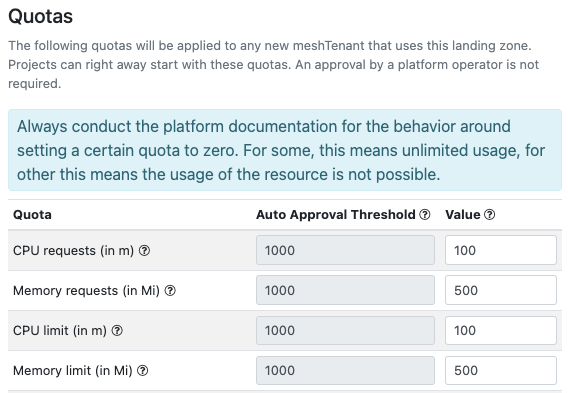Click the blue zero-quota info notice

285,150
